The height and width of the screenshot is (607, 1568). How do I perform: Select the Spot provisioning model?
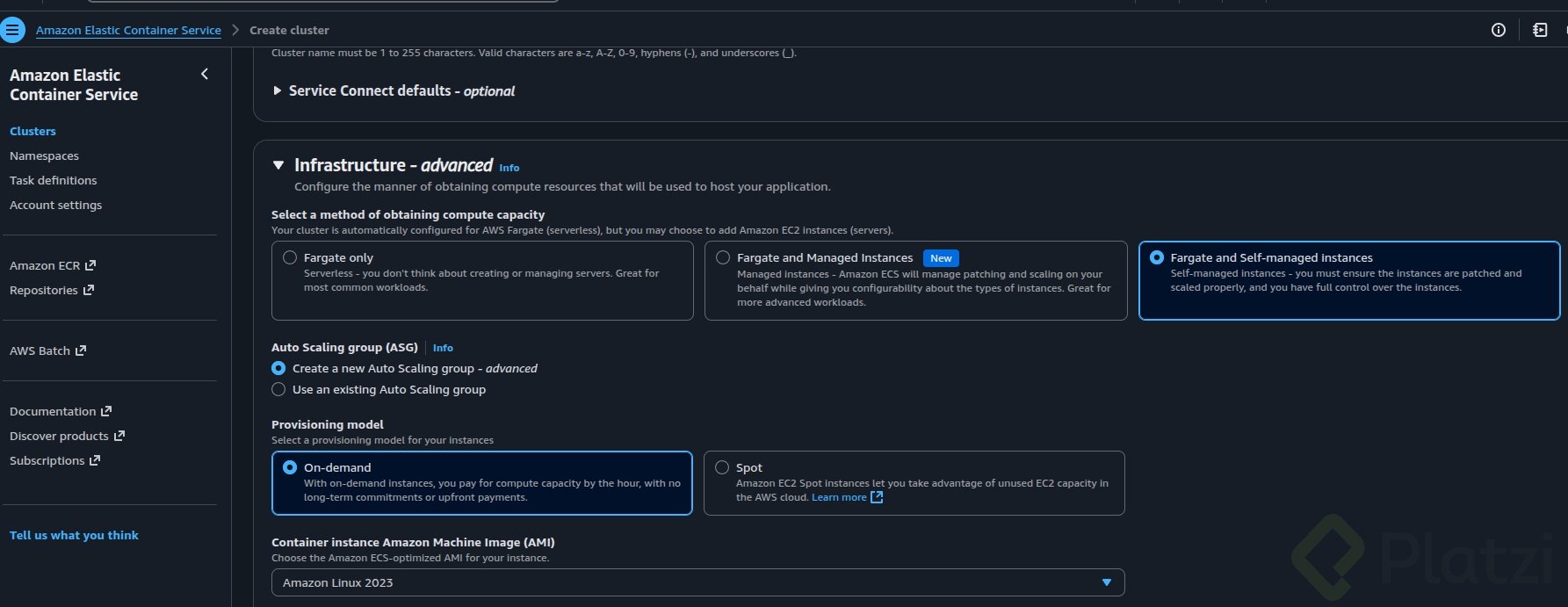[x=722, y=467]
